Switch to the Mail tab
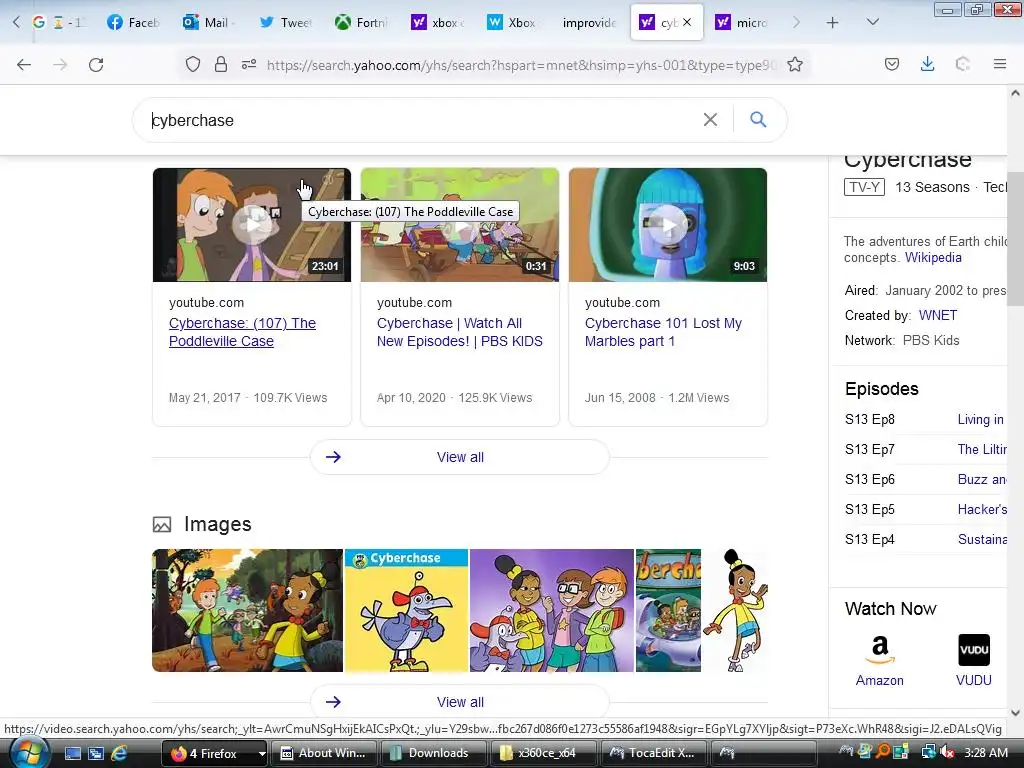 tap(208, 23)
